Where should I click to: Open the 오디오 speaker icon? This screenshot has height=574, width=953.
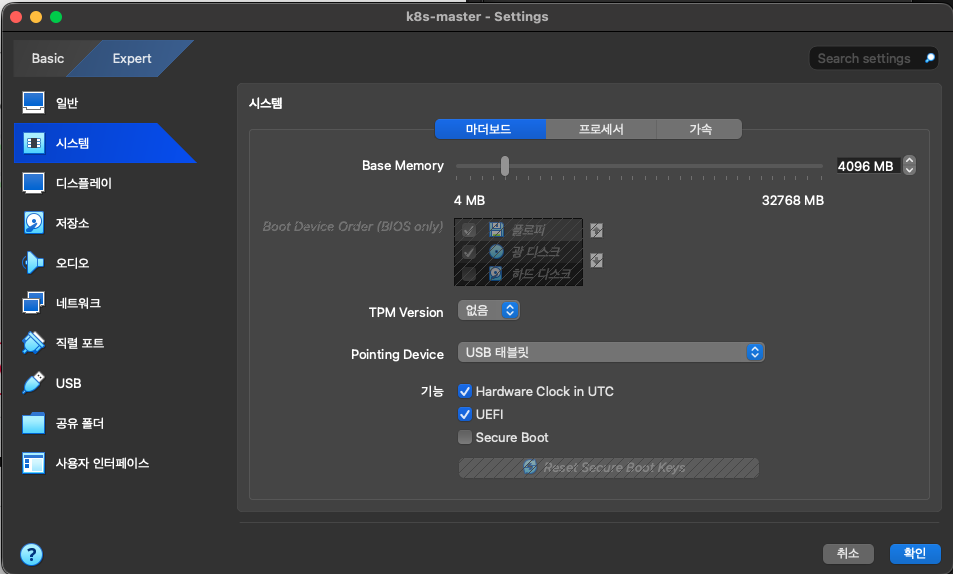tap(33, 263)
